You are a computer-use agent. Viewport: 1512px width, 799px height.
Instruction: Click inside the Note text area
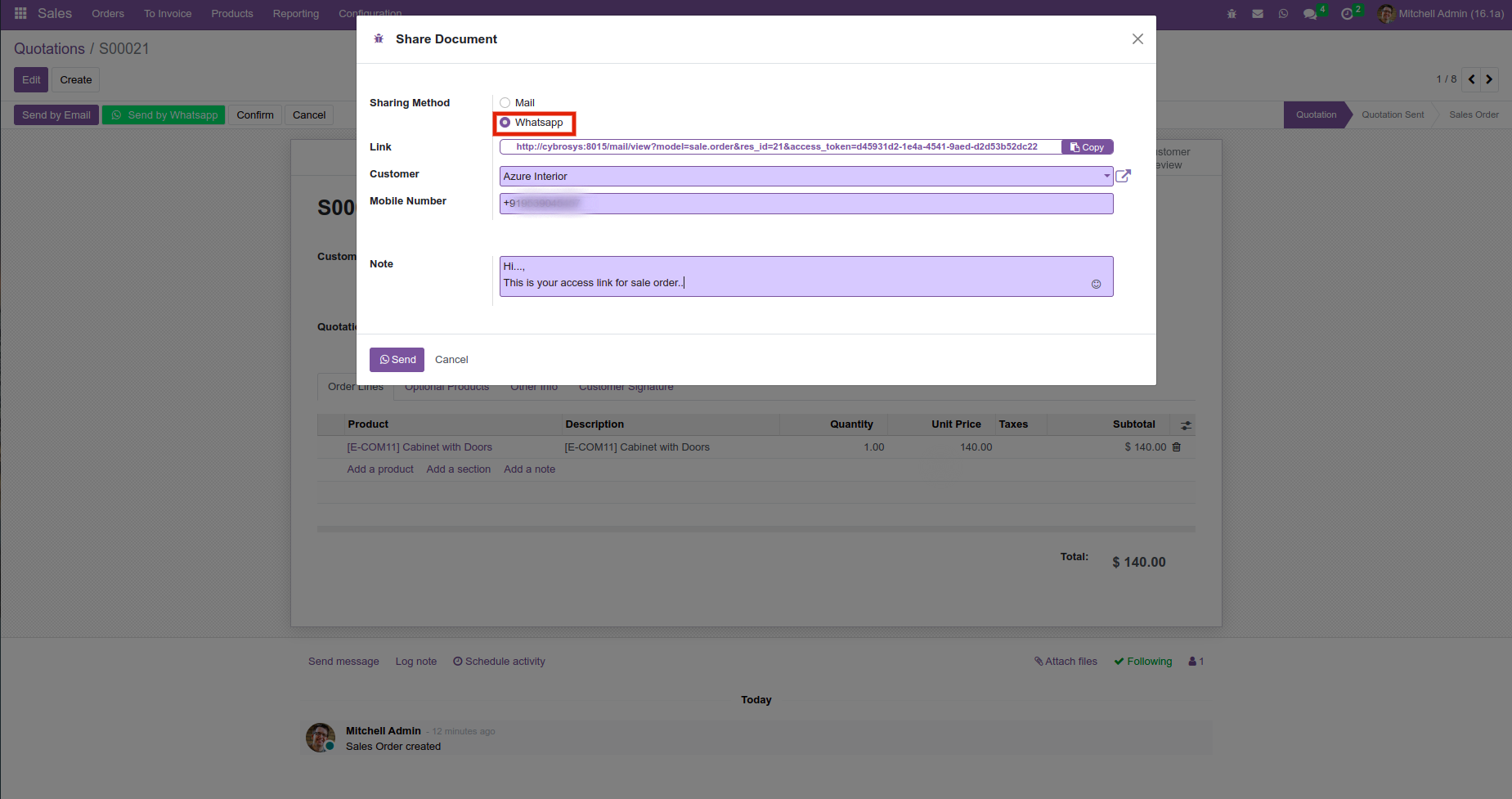(806, 276)
